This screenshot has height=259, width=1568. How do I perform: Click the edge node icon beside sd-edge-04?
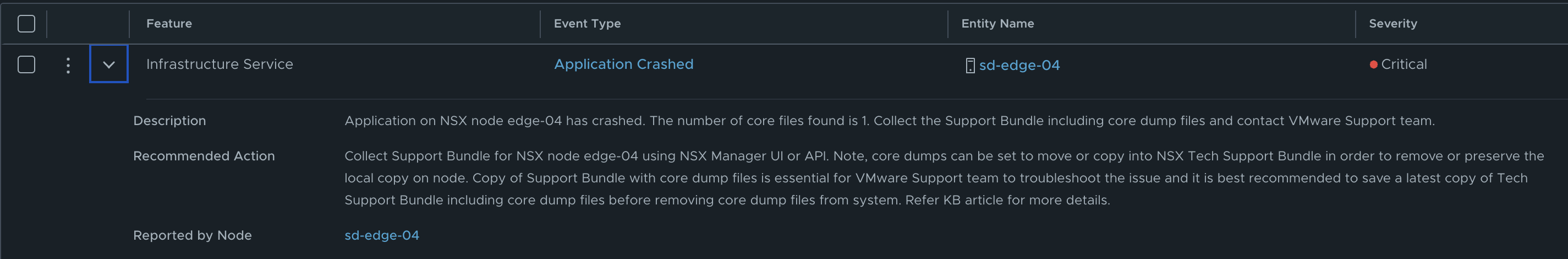click(969, 65)
